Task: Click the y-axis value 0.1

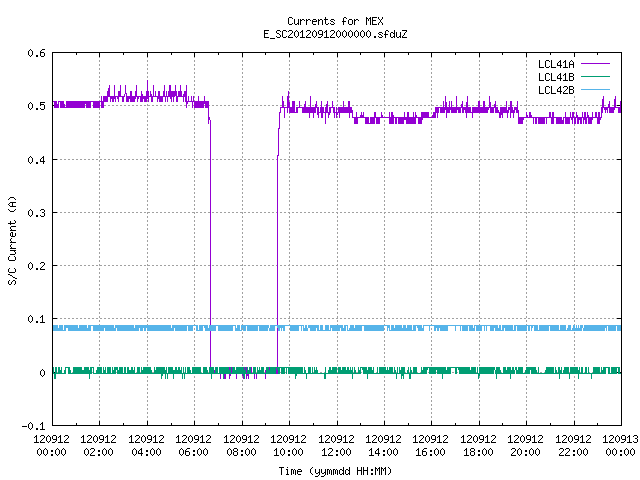Action: (37, 319)
